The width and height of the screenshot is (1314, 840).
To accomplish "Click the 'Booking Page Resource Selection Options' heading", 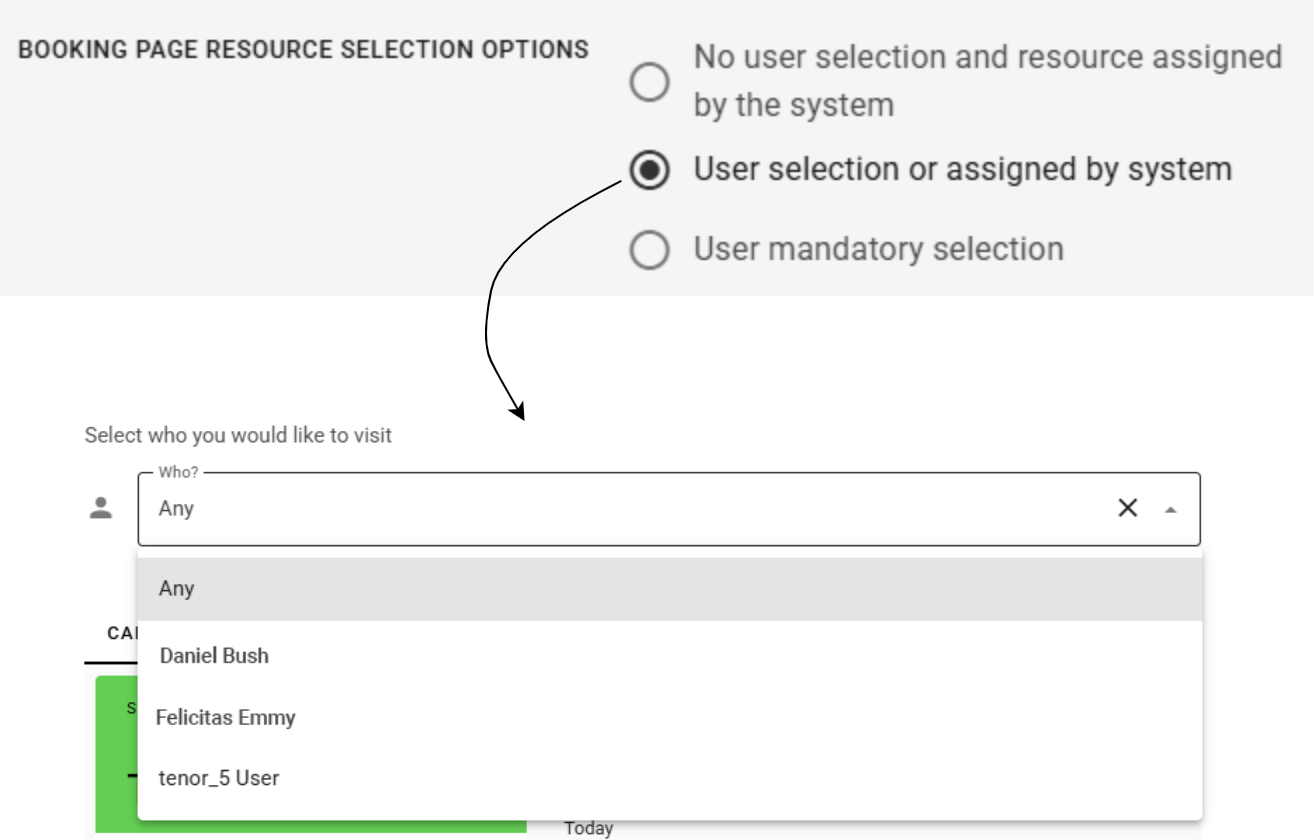I will [303, 49].
